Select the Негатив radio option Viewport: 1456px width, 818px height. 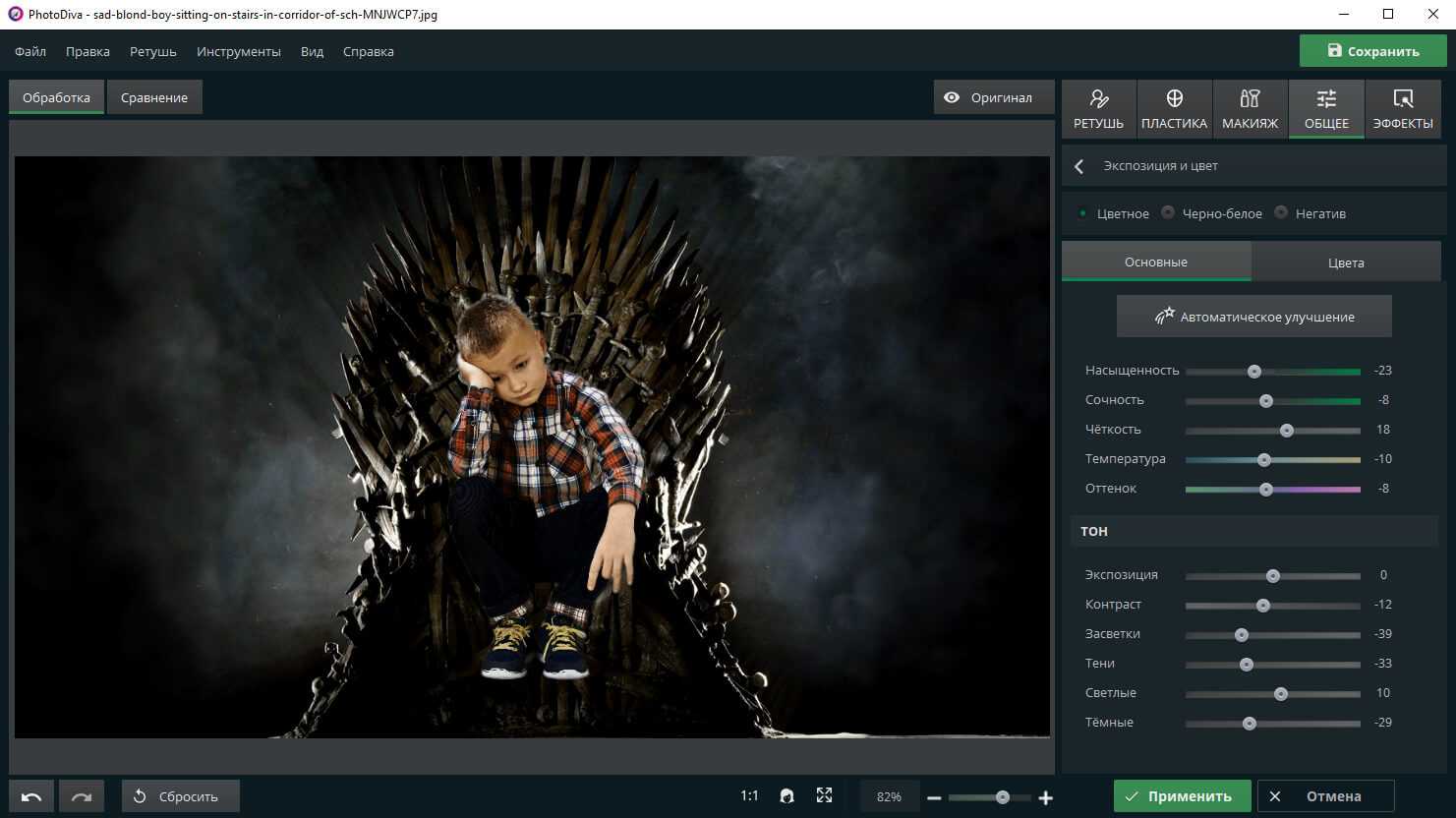pyautogui.click(x=1281, y=213)
